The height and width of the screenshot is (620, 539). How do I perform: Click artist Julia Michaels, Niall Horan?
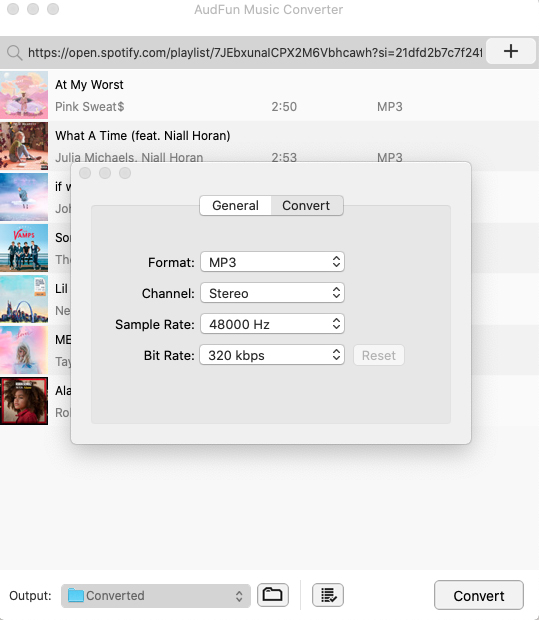tap(129, 157)
